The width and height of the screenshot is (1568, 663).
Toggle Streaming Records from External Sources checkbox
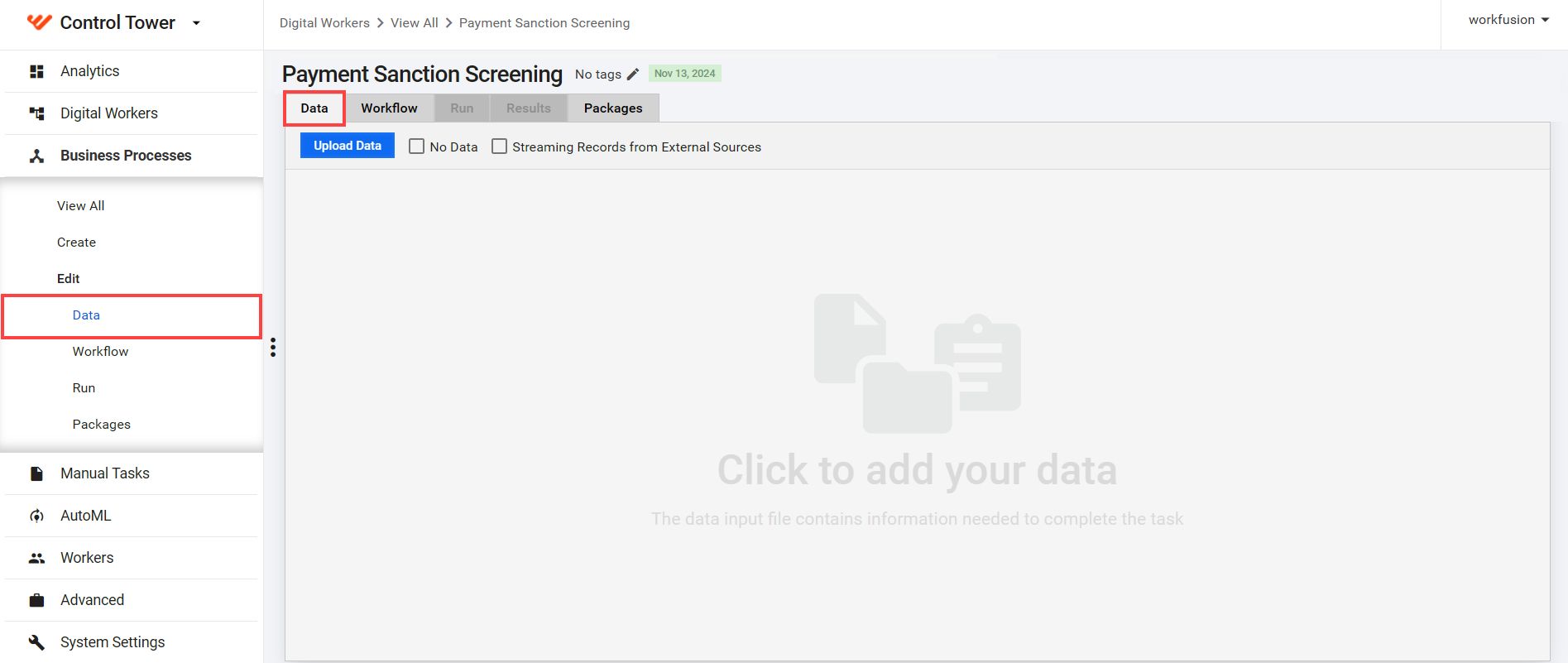click(500, 147)
